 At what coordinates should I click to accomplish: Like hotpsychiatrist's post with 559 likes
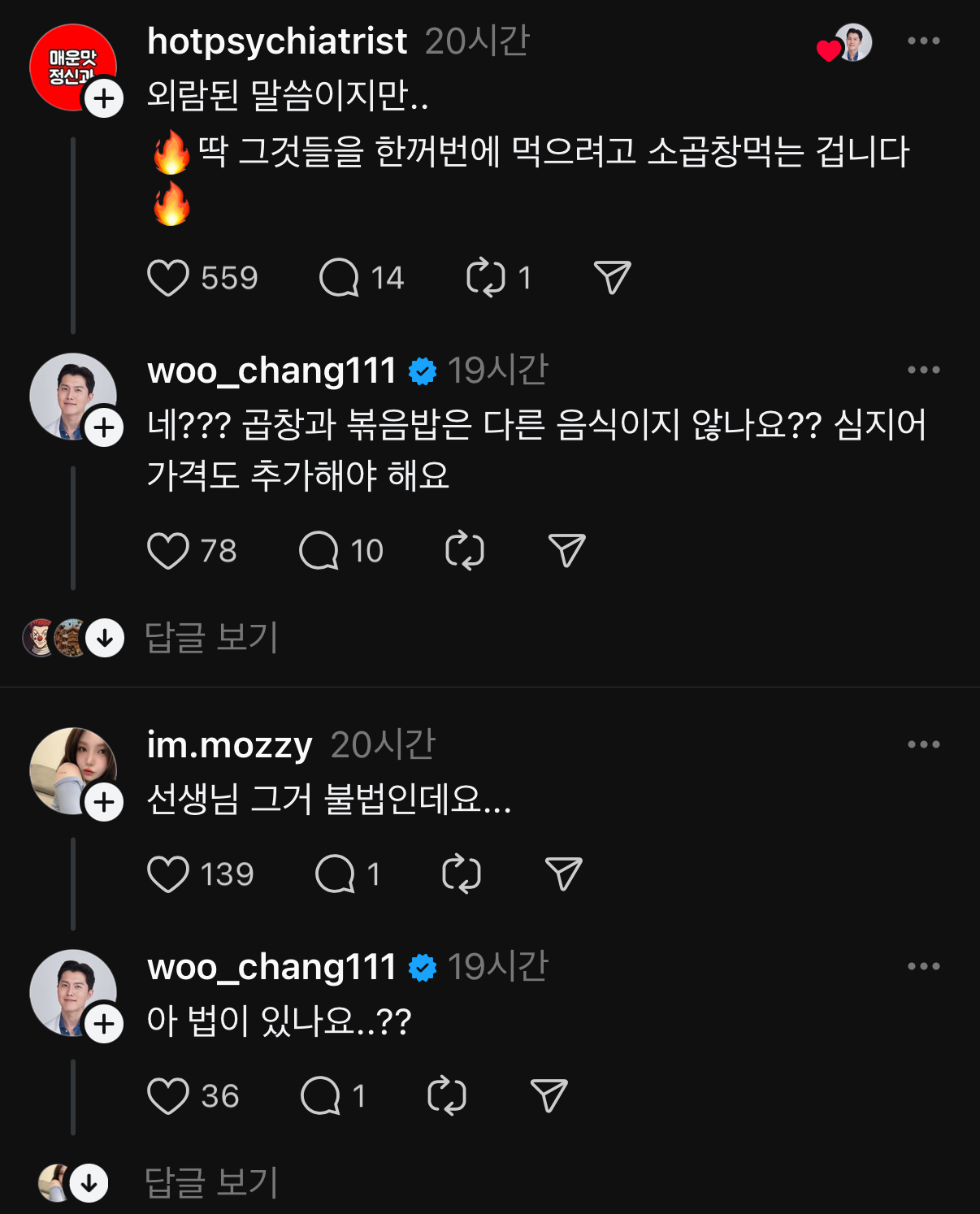[168, 278]
